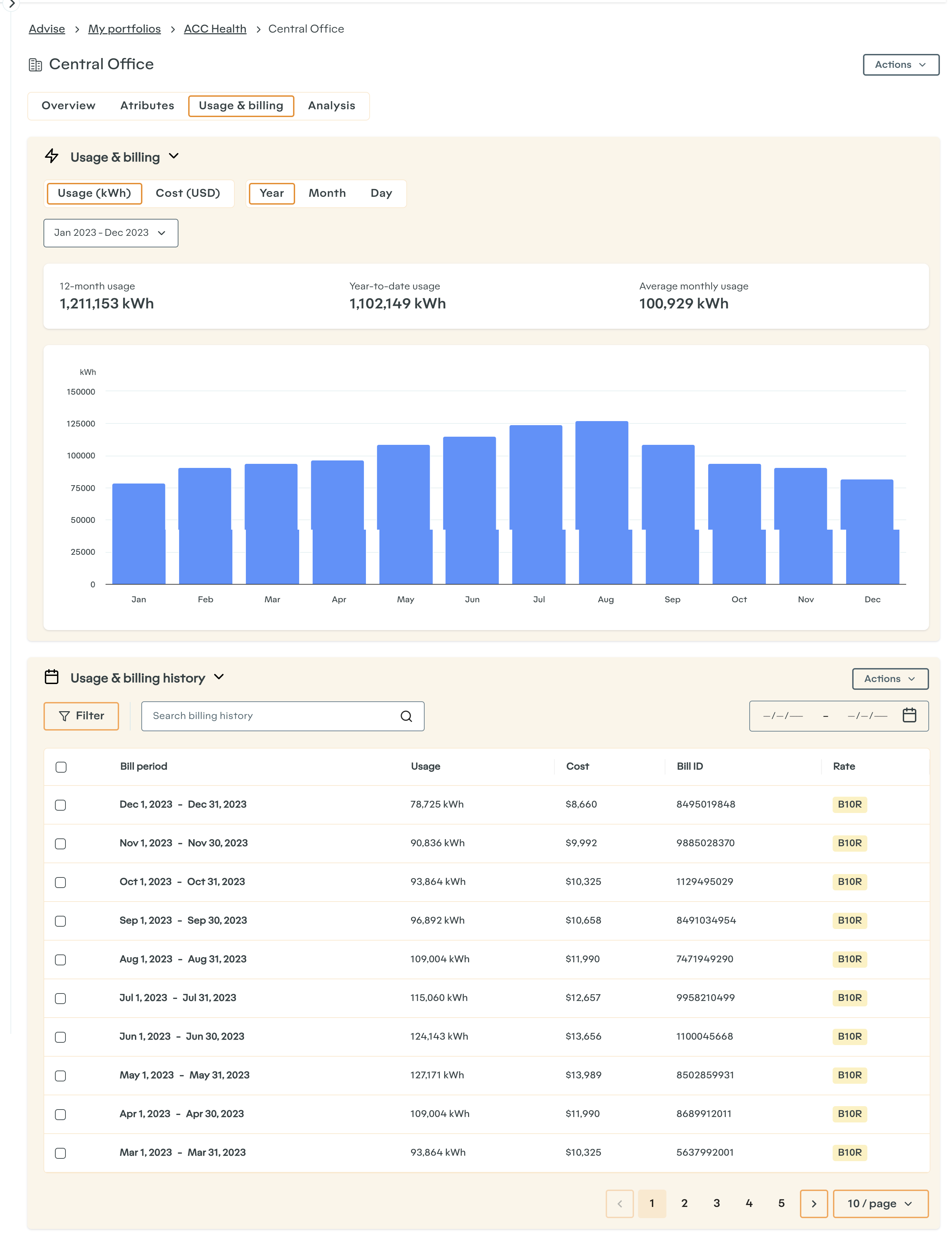Go to previous page arrow

[x=620, y=1204]
